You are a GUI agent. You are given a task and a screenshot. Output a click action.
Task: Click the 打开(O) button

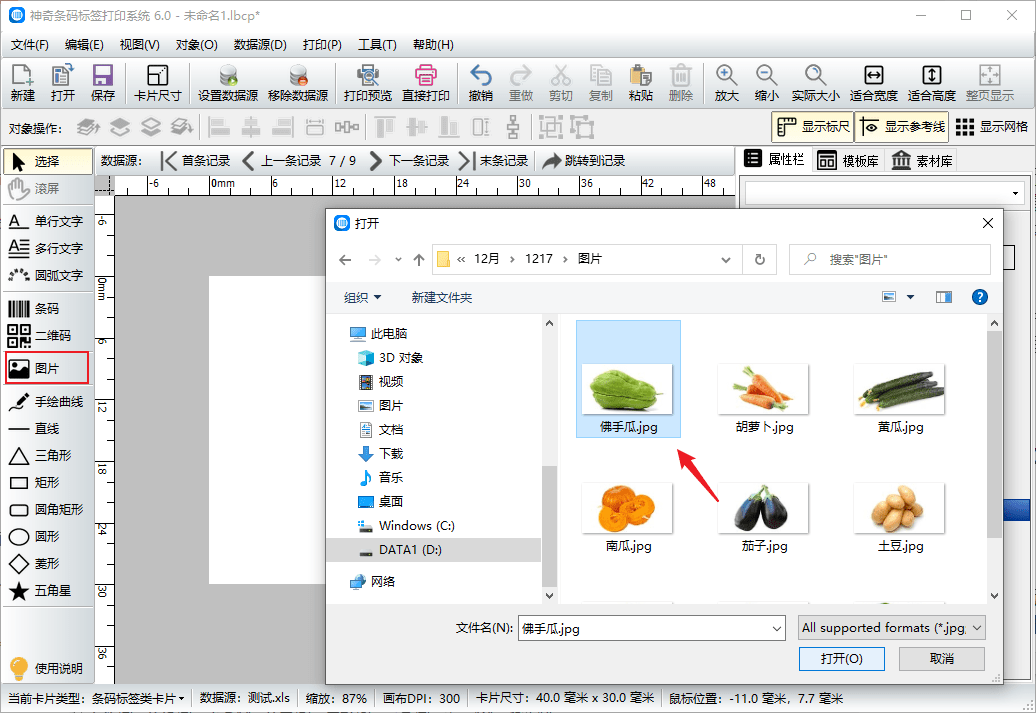pyautogui.click(x=845, y=660)
